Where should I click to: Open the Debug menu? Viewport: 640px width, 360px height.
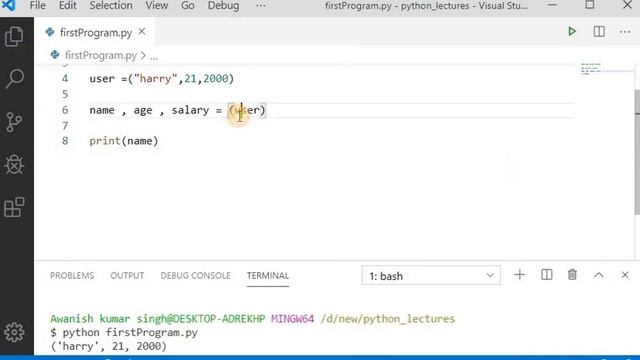(223, 6)
